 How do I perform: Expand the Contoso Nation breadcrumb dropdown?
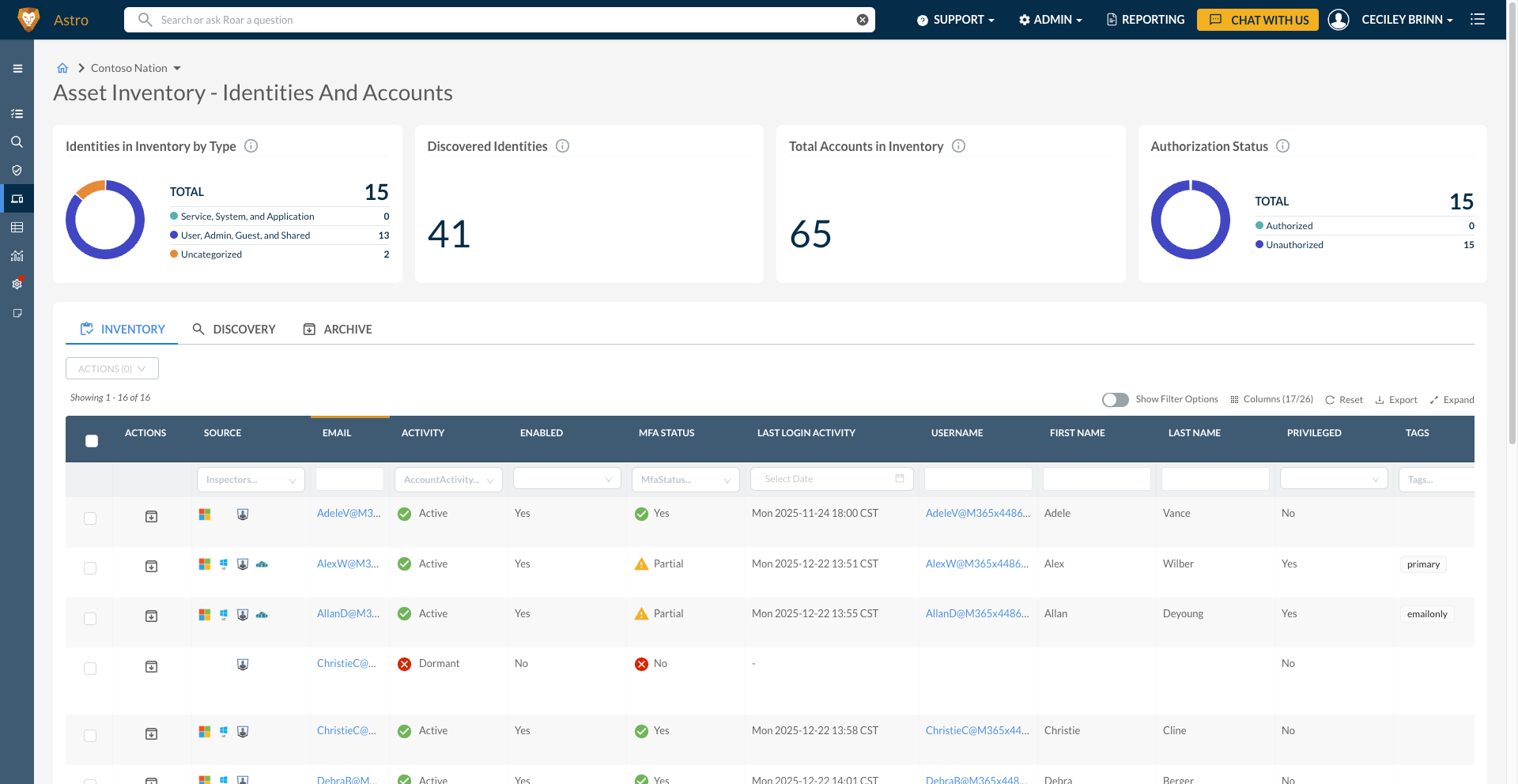pos(177,69)
